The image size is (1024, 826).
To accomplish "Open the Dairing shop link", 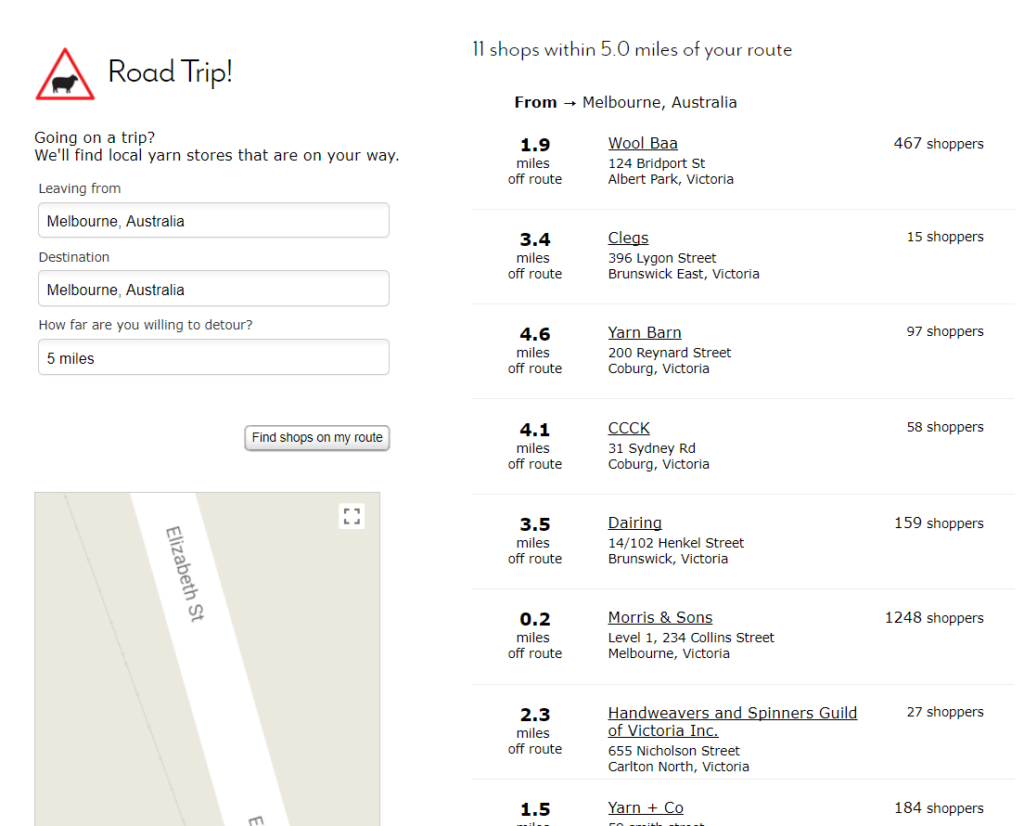I will coord(634,523).
